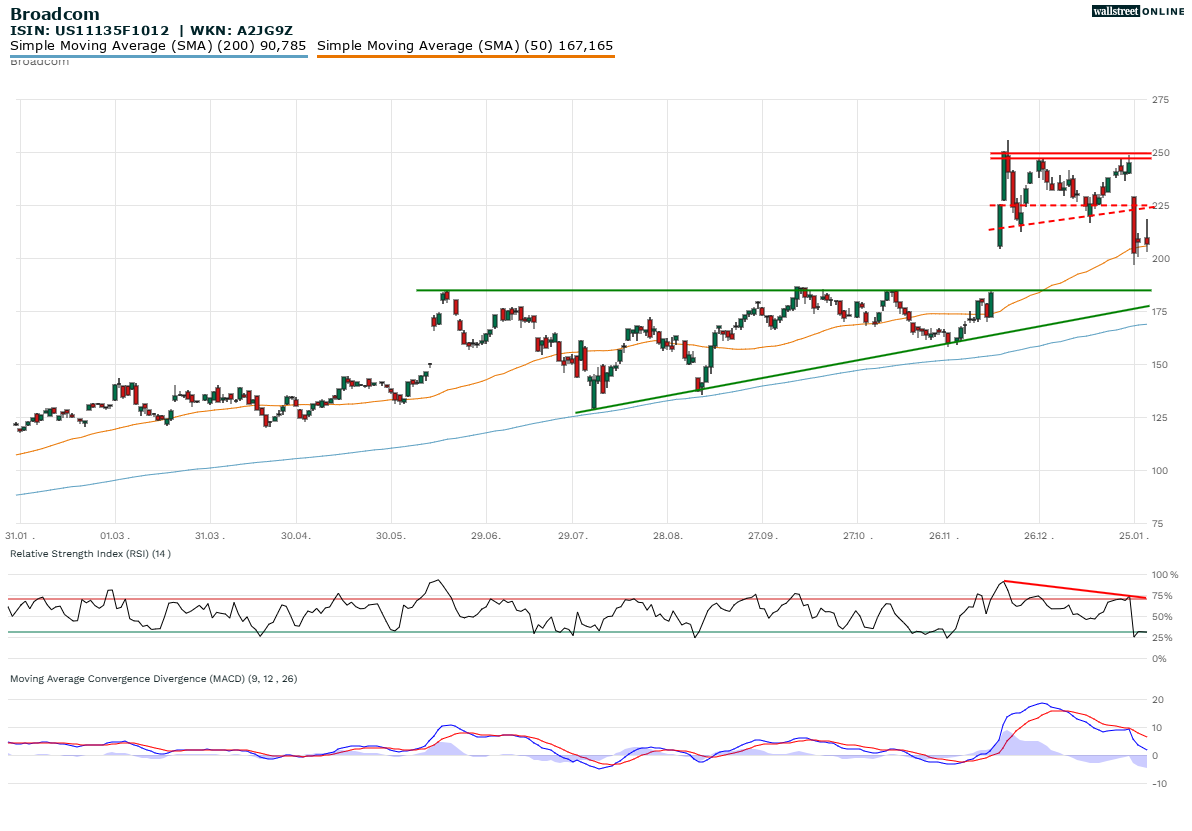The width and height of the screenshot is (1192, 831).
Task: Click the 0% RSI axis label
Action: (x=1159, y=659)
